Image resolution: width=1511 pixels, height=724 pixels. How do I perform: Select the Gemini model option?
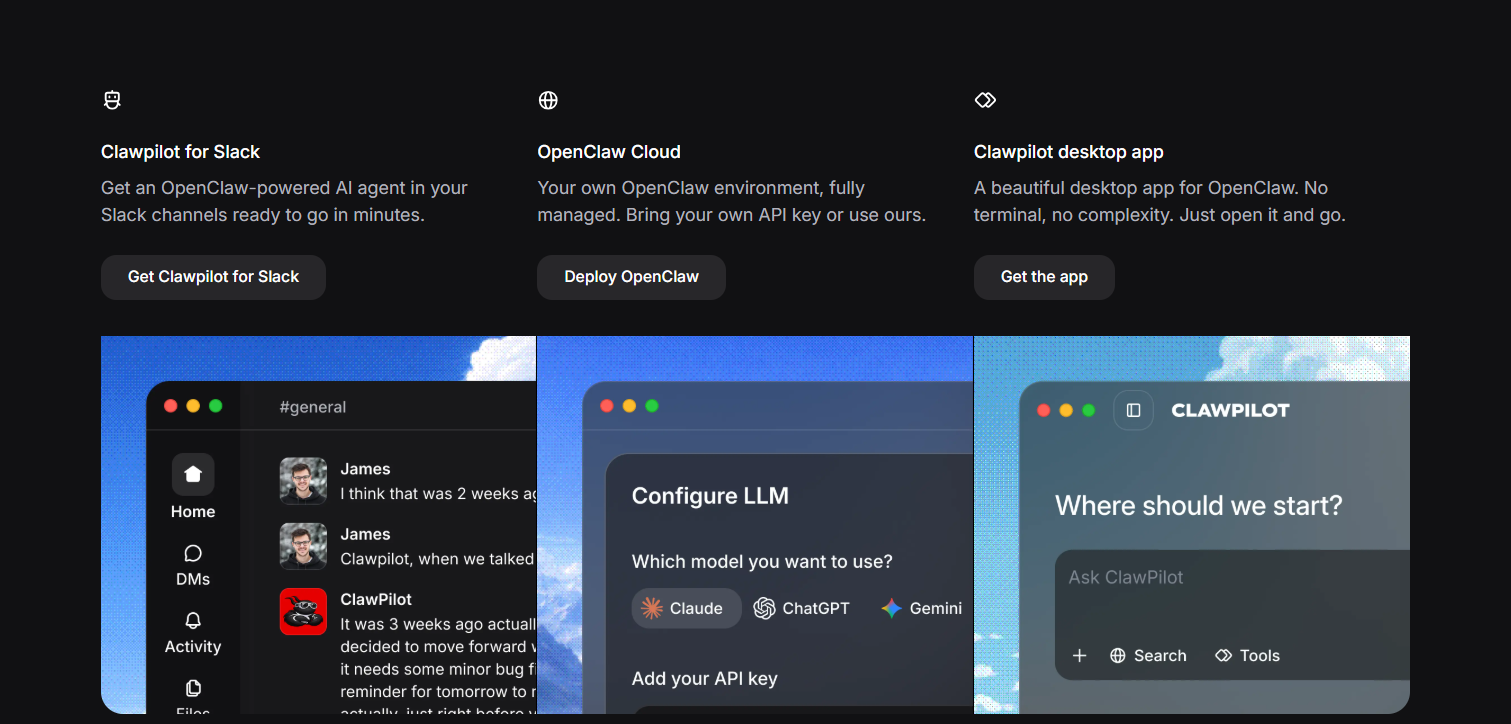[x=921, y=608]
